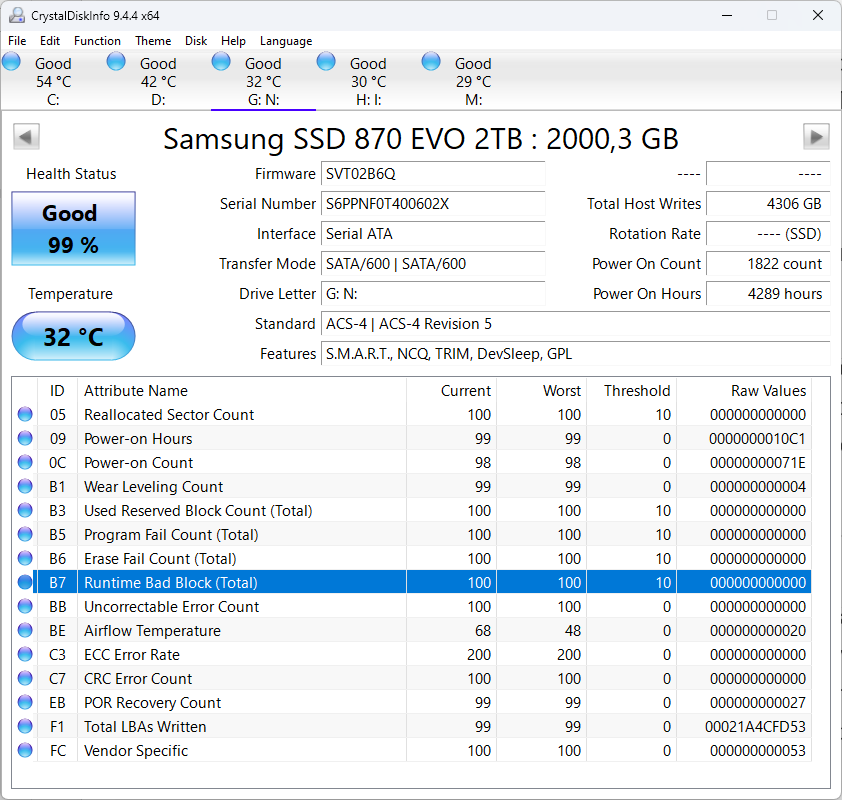Viewport: 842px width, 800px height.
Task: Click the Worst column header
Action: point(541,391)
